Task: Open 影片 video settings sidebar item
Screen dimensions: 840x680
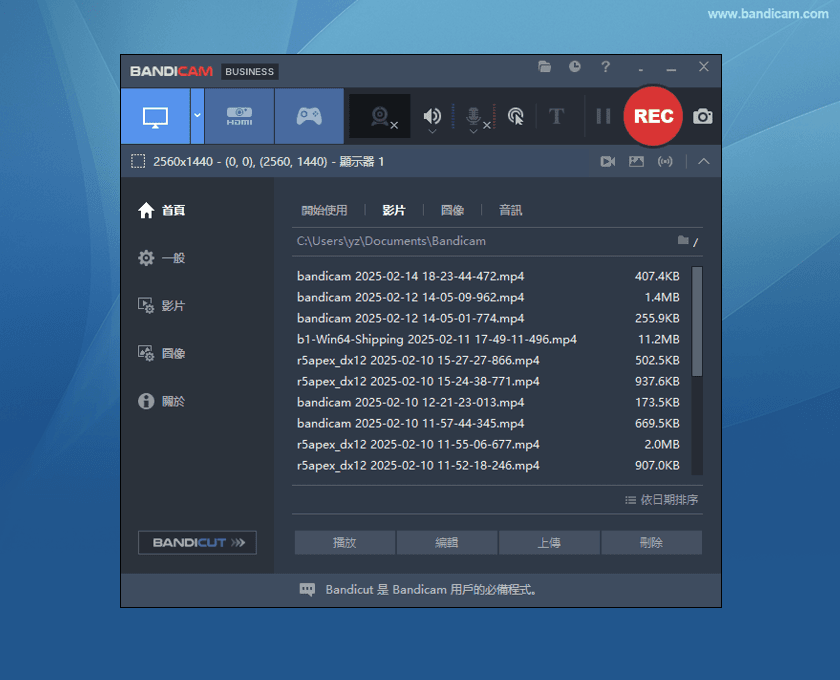Action: (161, 305)
